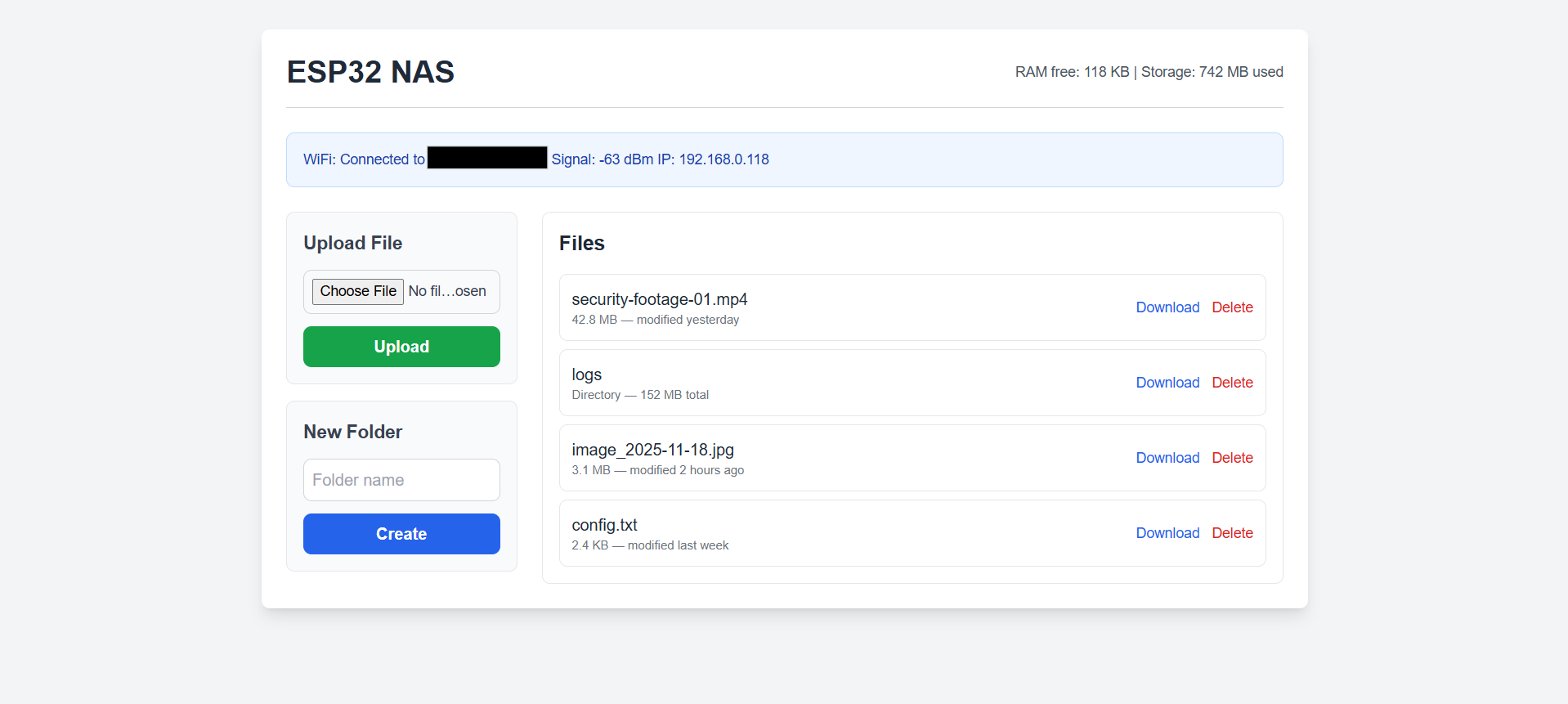Viewport: 1568px width, 704px height.
Task: Delete config.txt file
Action: pyautogui.click(x=1232, y=533)
